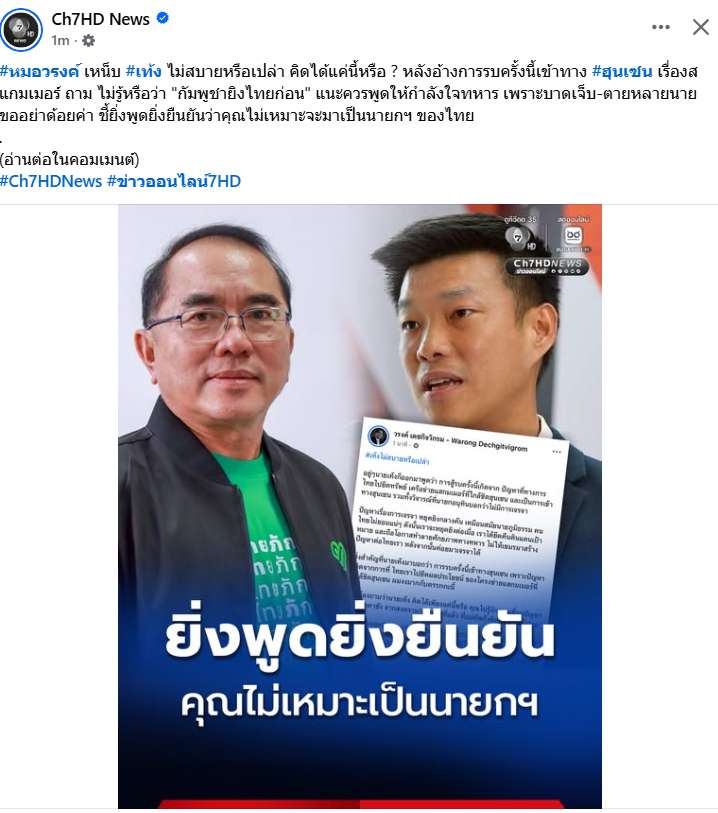Viewport: 718px width, 813px height.
Task: Click the Ch7HDNEWS badge on the image
Action: tap(547, 266)
